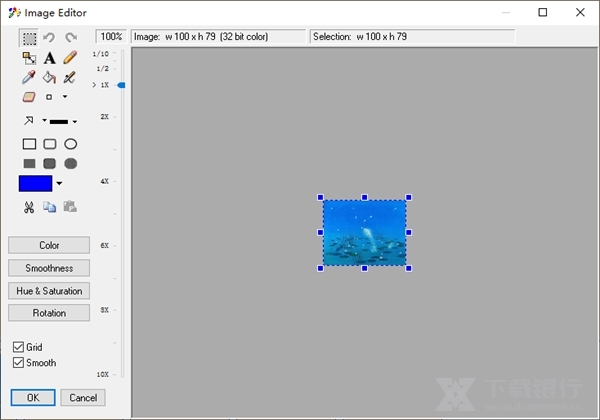Click the zoom slider handle at 1X
Viewport: 600px width, 420px height.
(121, 85)
